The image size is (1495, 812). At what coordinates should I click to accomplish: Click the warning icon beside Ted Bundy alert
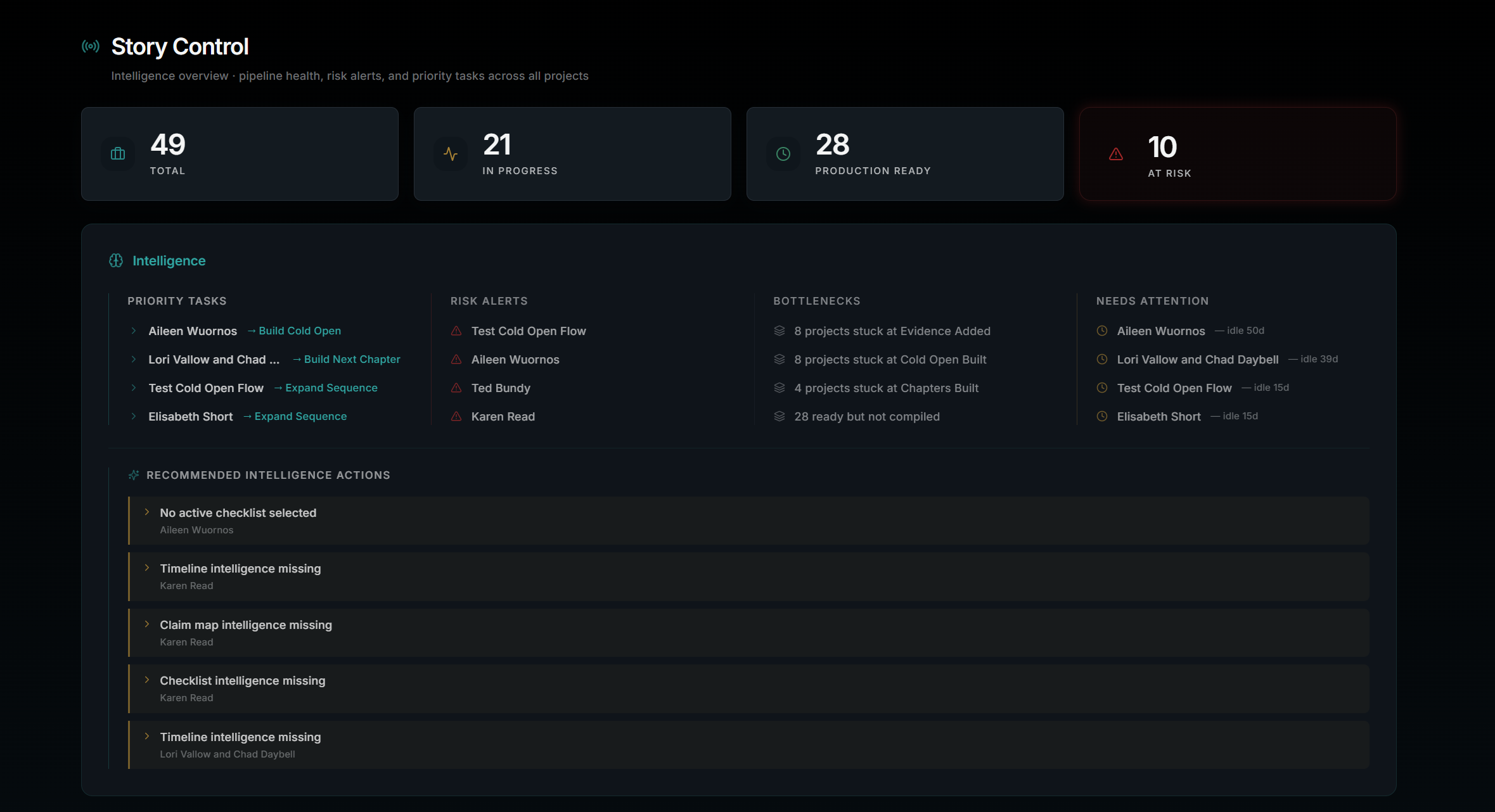tap(456, 388)
